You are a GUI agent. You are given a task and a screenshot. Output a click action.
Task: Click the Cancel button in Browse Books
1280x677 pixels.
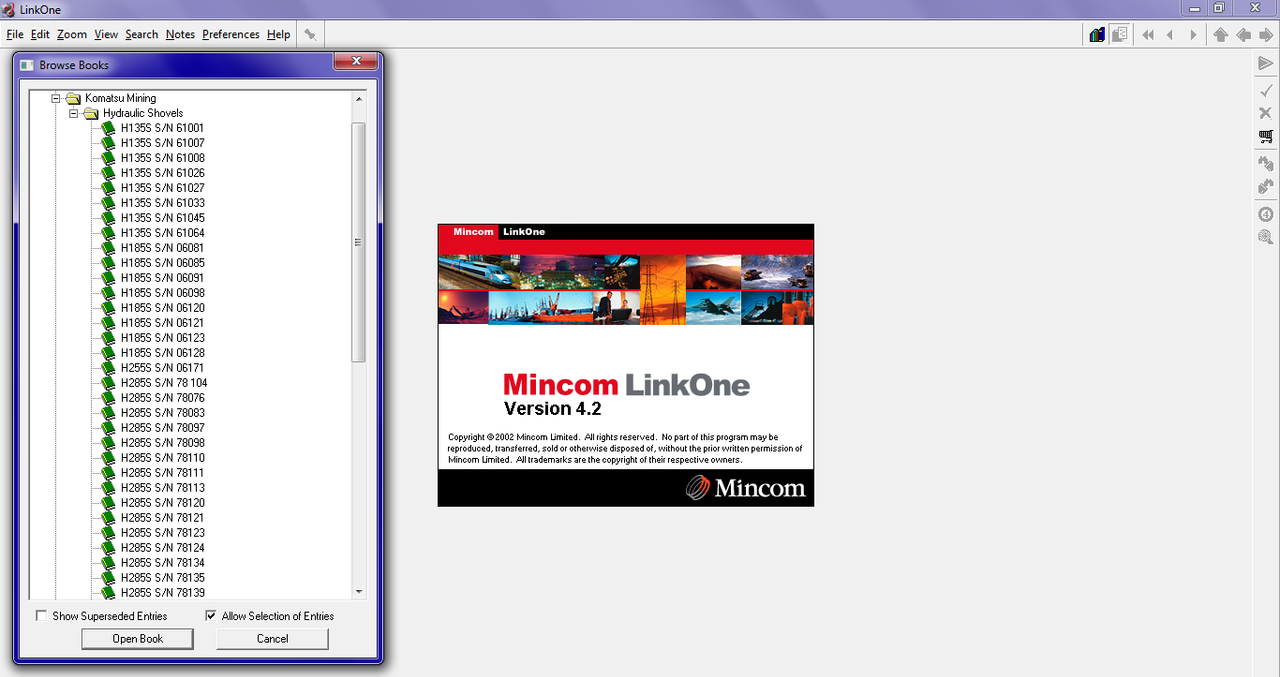[272, 639]
